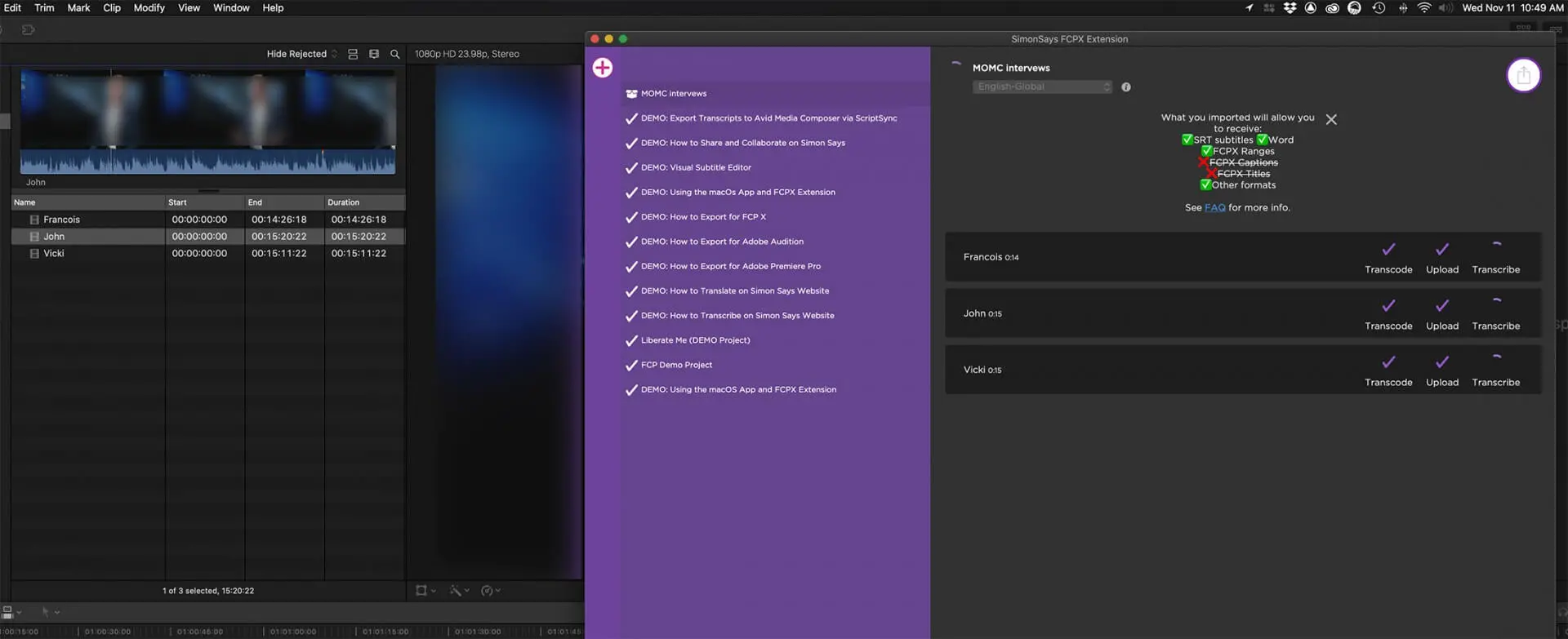Image resolution: width=1568 pixels, height=639 pixels.
Task: Select the Vicki clip in browser list
Action: point(208,254)
